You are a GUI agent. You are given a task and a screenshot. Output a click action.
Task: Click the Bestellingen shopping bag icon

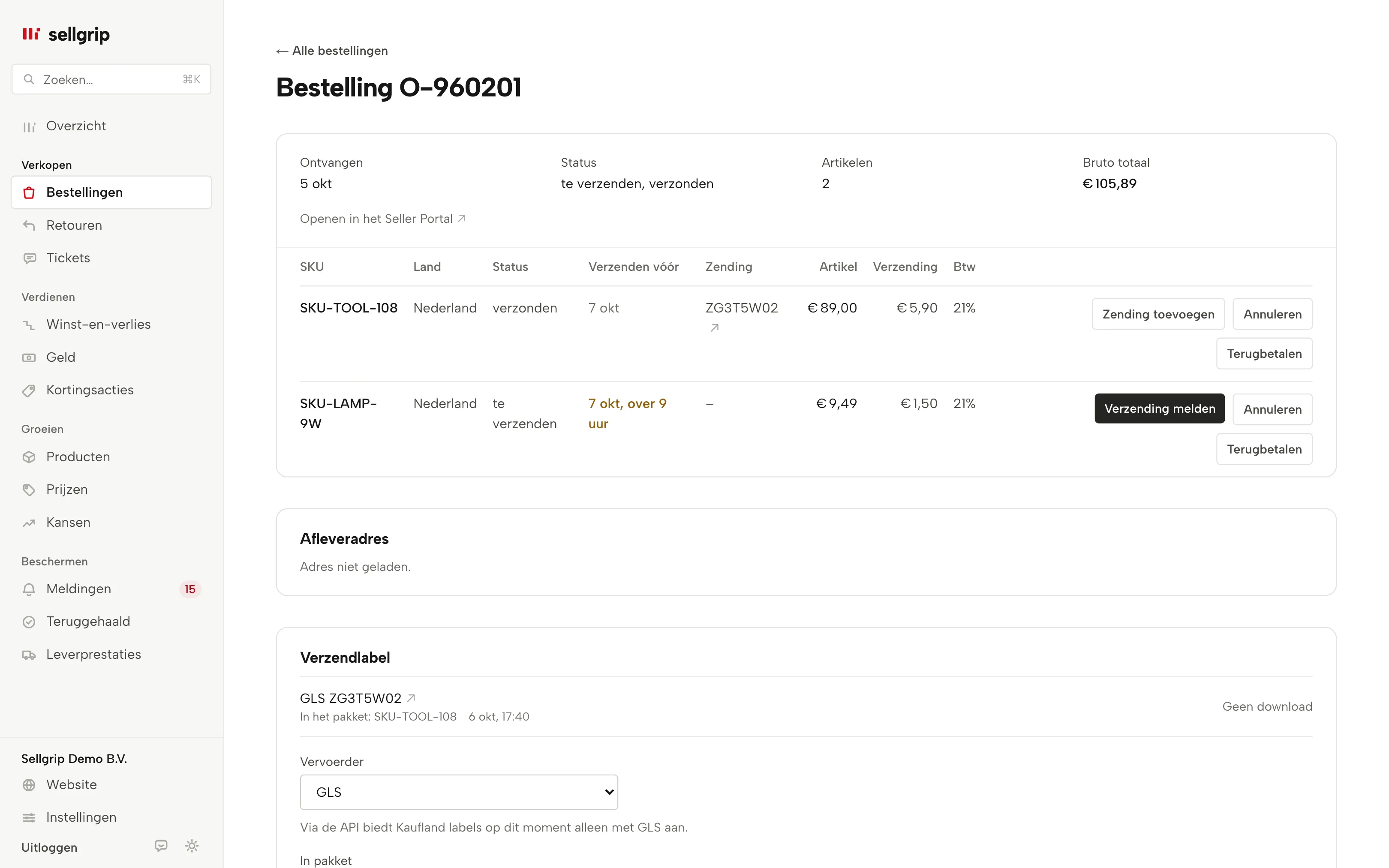coord(29,193)
